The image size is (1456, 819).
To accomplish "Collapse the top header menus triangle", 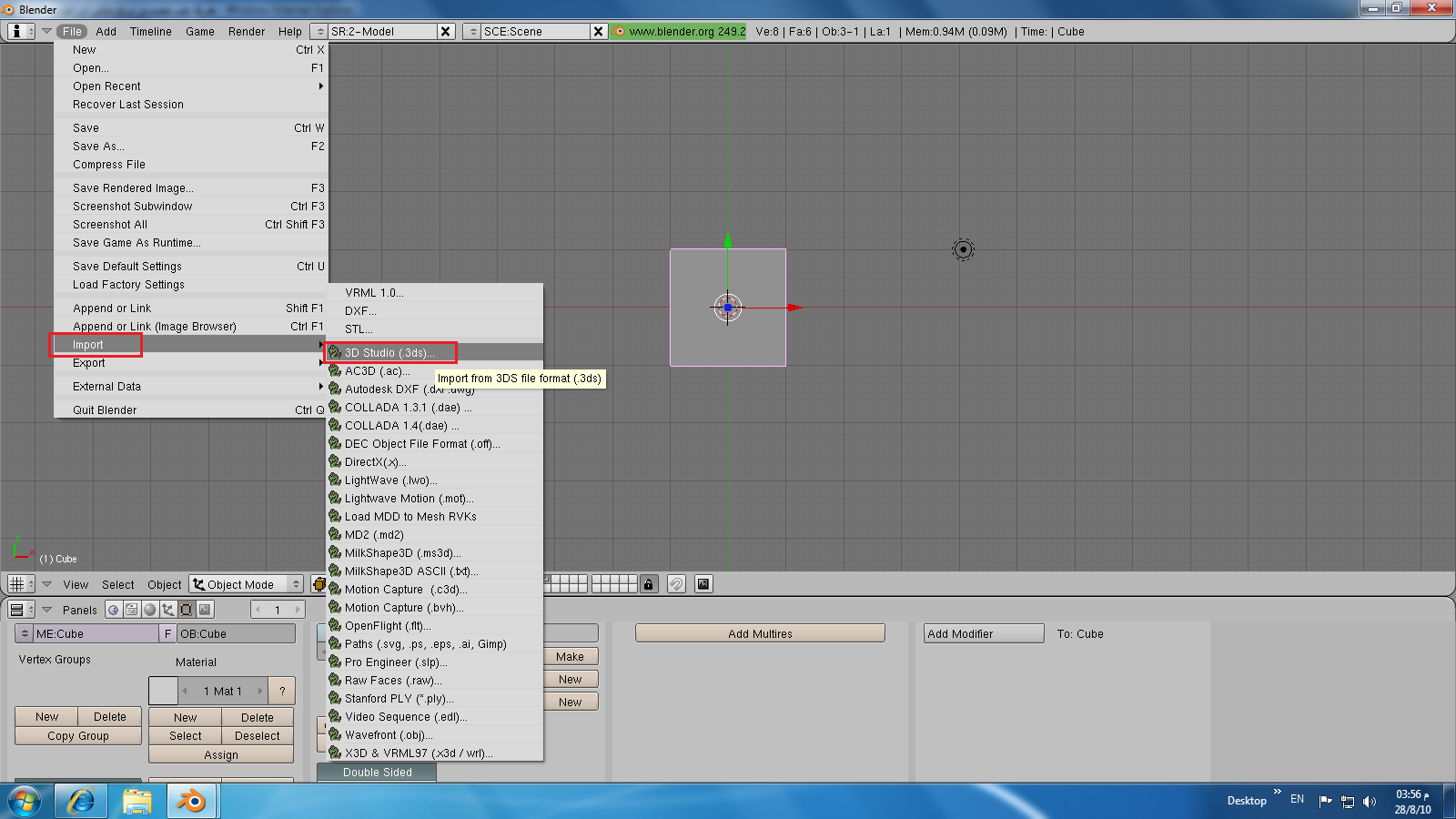I will (x=46, y=31).
